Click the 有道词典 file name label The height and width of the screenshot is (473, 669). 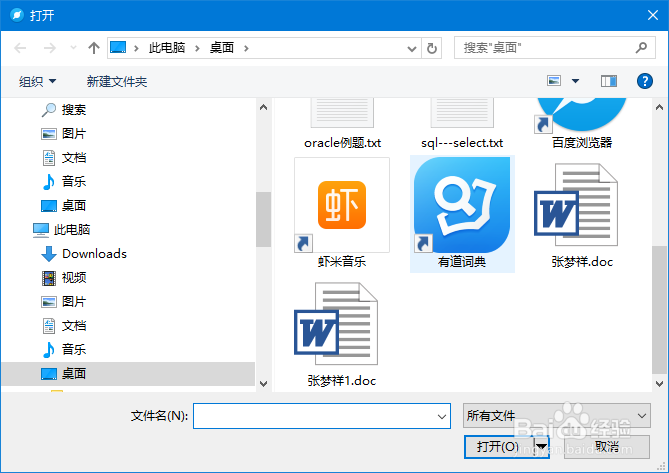(x=462, y=261)
